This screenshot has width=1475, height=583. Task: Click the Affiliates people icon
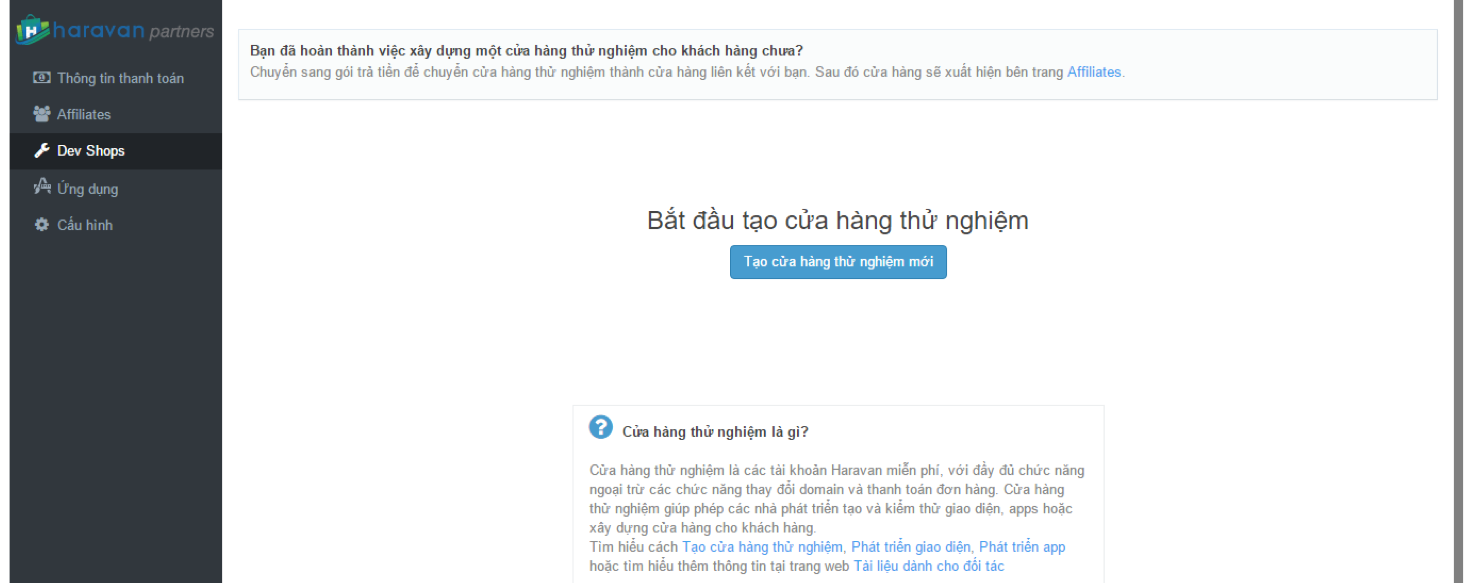tap(42, 114)
